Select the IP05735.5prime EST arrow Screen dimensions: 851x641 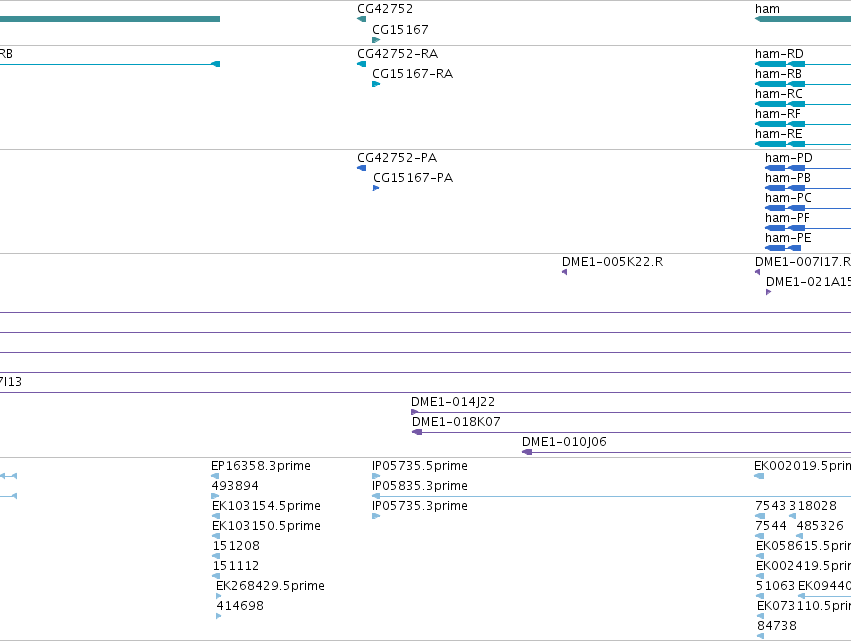[376, 476]
